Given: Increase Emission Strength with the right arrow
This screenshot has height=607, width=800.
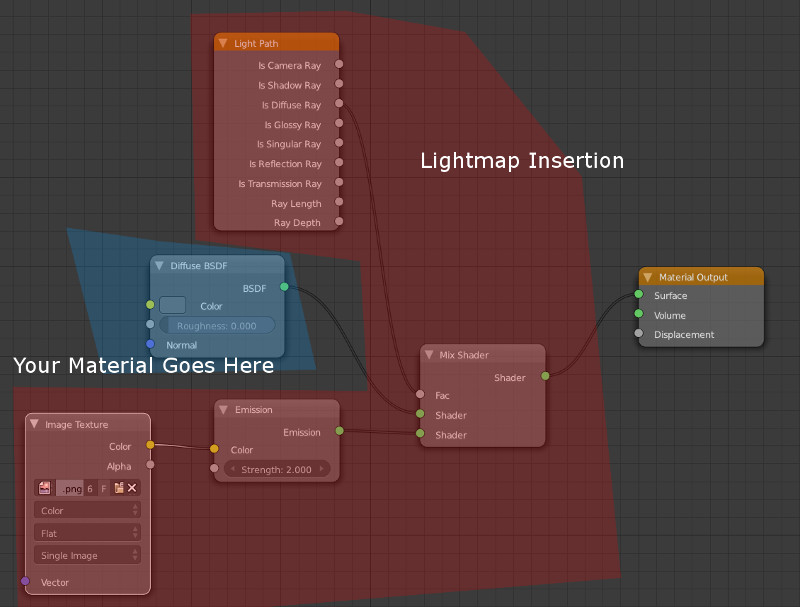Looking at the screenshot, I should pyautogui.click(x=321, y=469).
